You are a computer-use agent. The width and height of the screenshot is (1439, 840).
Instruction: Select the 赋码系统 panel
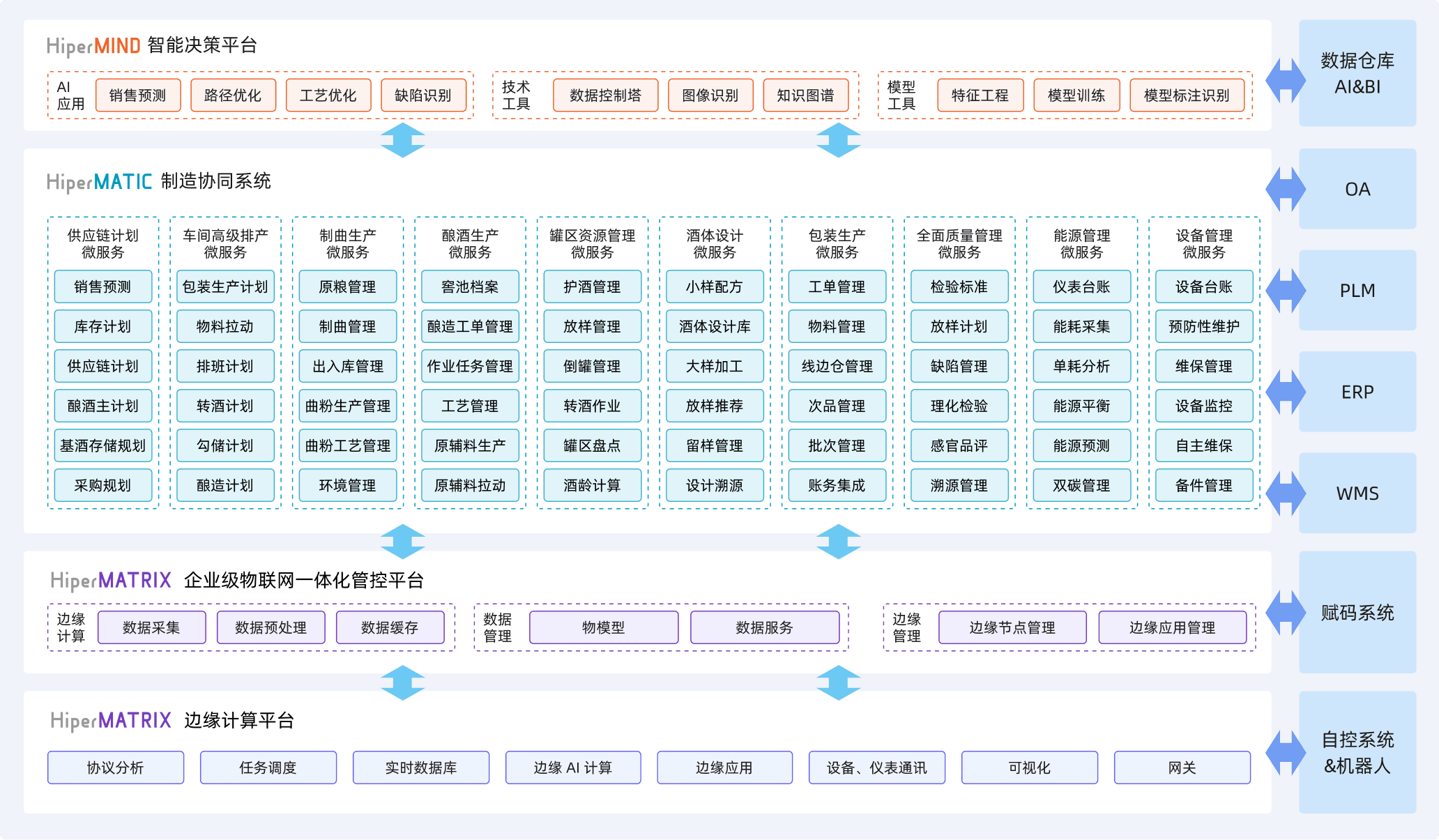(x=1357, y=613)
